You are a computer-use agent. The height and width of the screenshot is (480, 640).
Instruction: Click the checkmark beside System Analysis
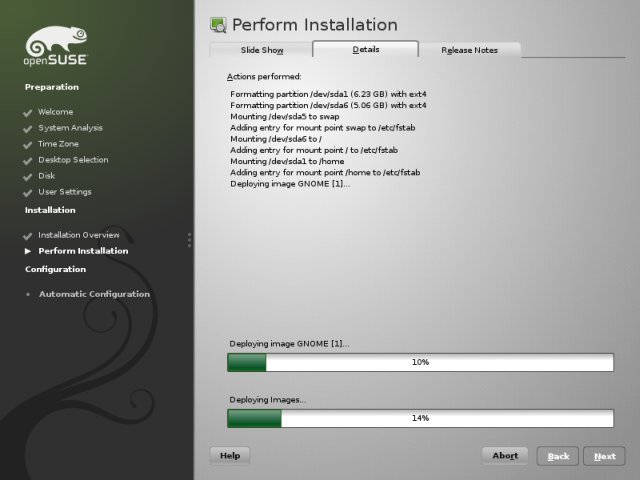[28, 129]
